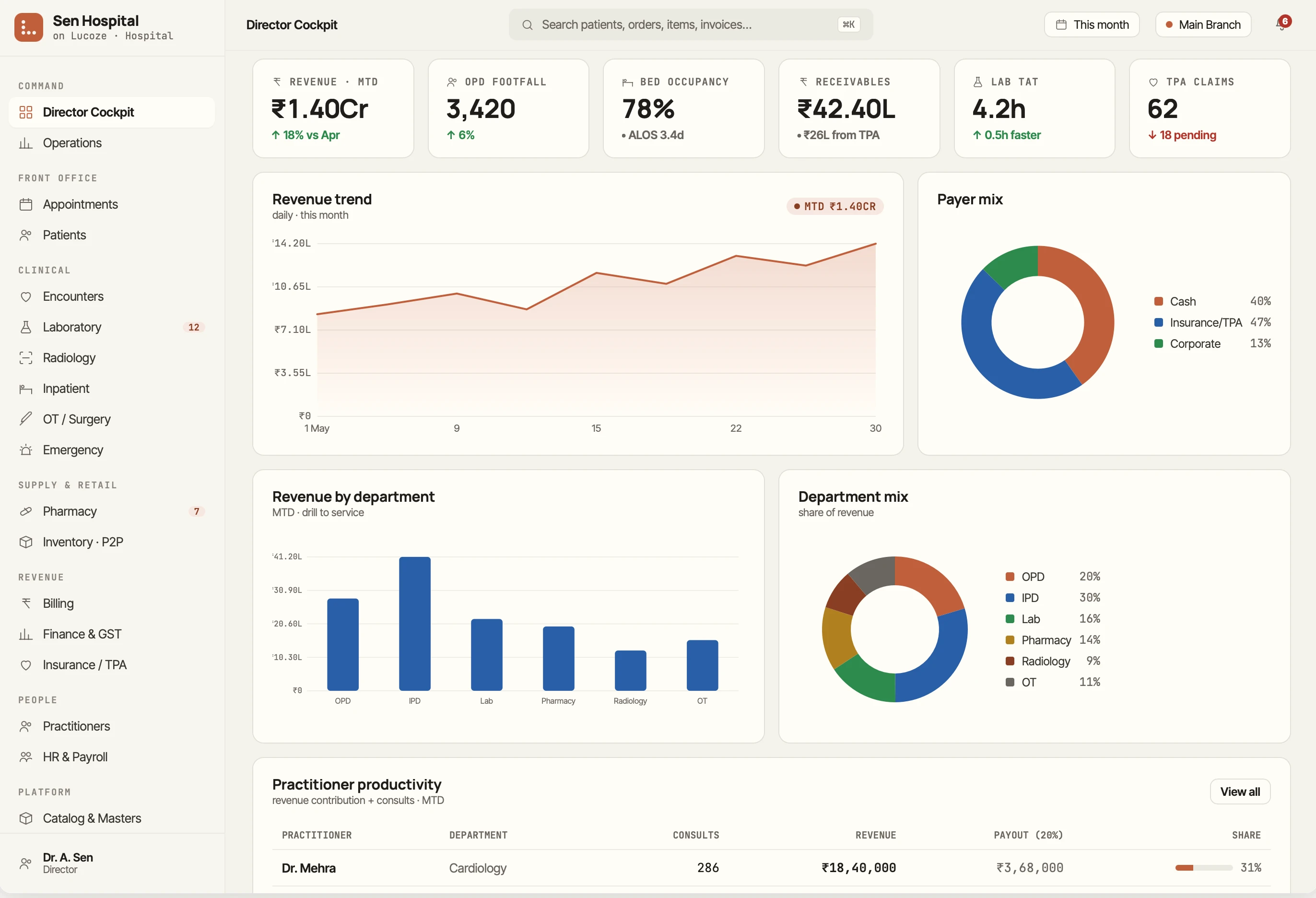Open Finance & GST page
This screenshot has height=898, width=1316.
point(112,634)
